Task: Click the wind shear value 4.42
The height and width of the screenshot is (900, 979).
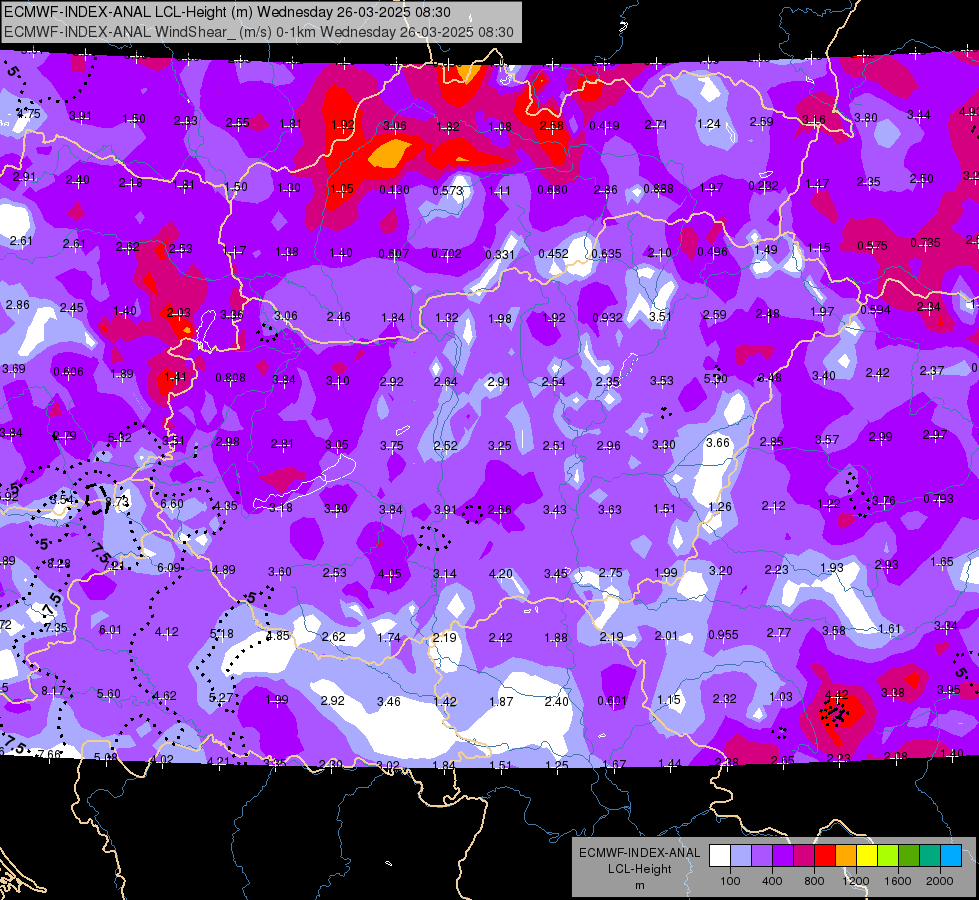Action: 837,694
